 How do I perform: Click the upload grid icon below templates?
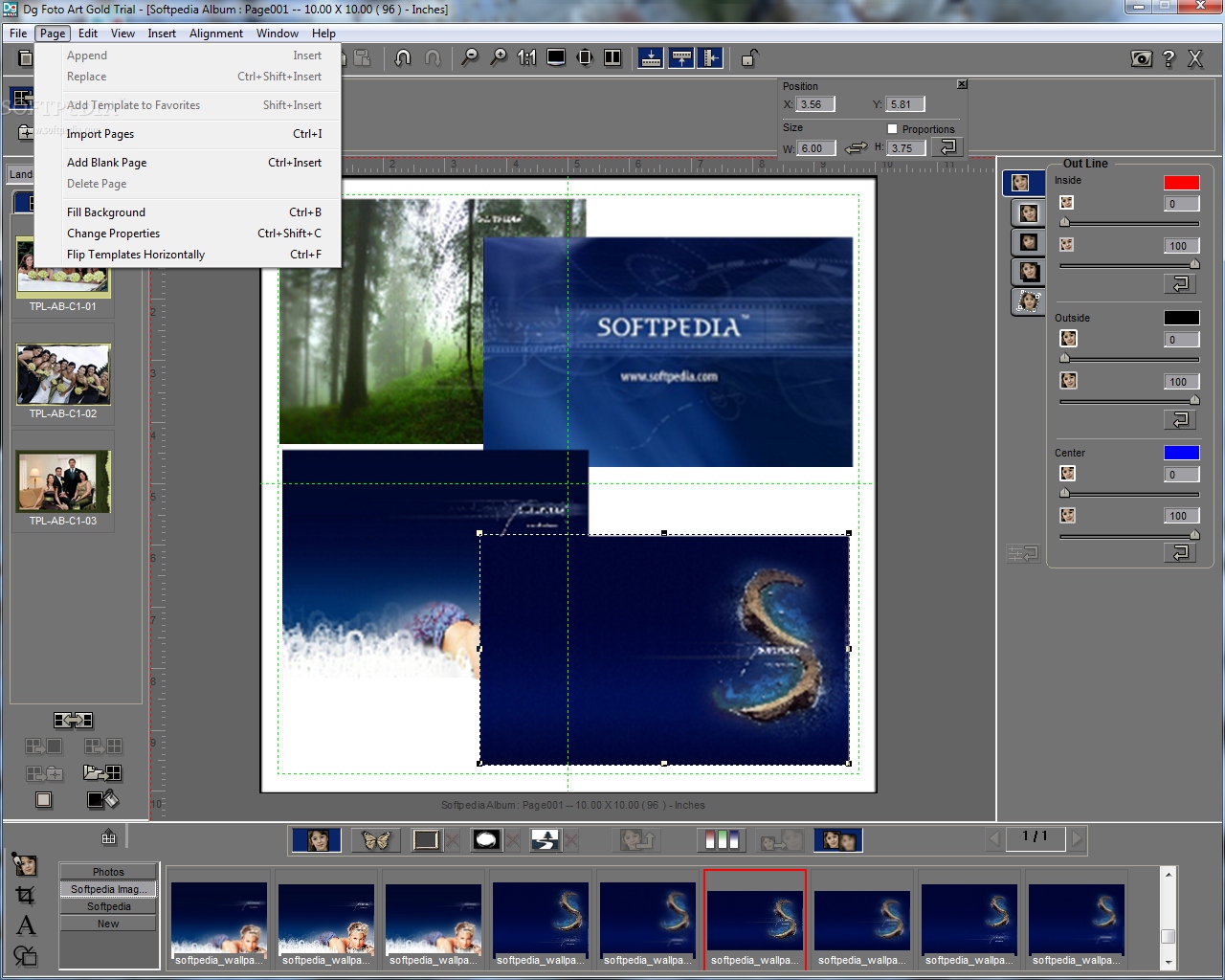[x=109, y=837]
